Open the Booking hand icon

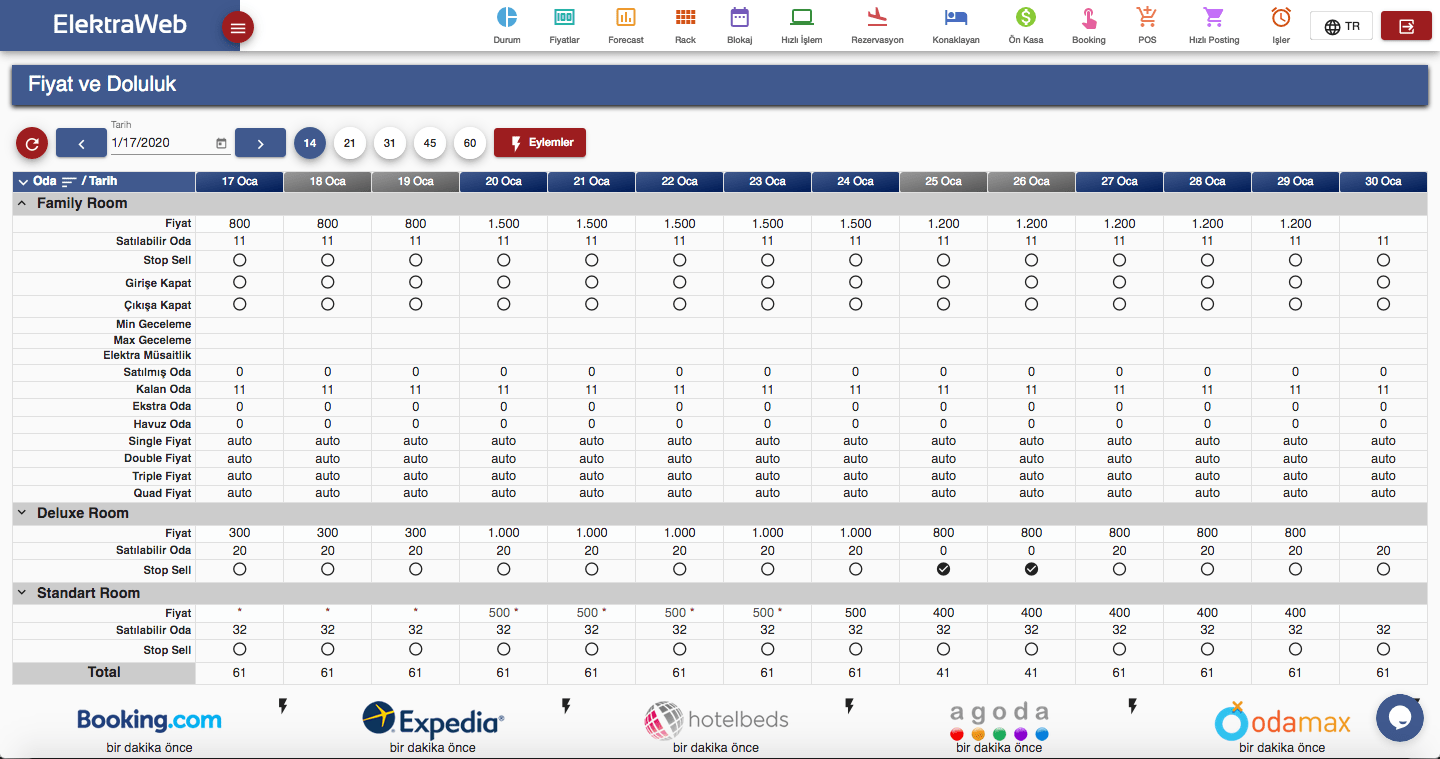pyautogui.click(x=1088, y=17)
